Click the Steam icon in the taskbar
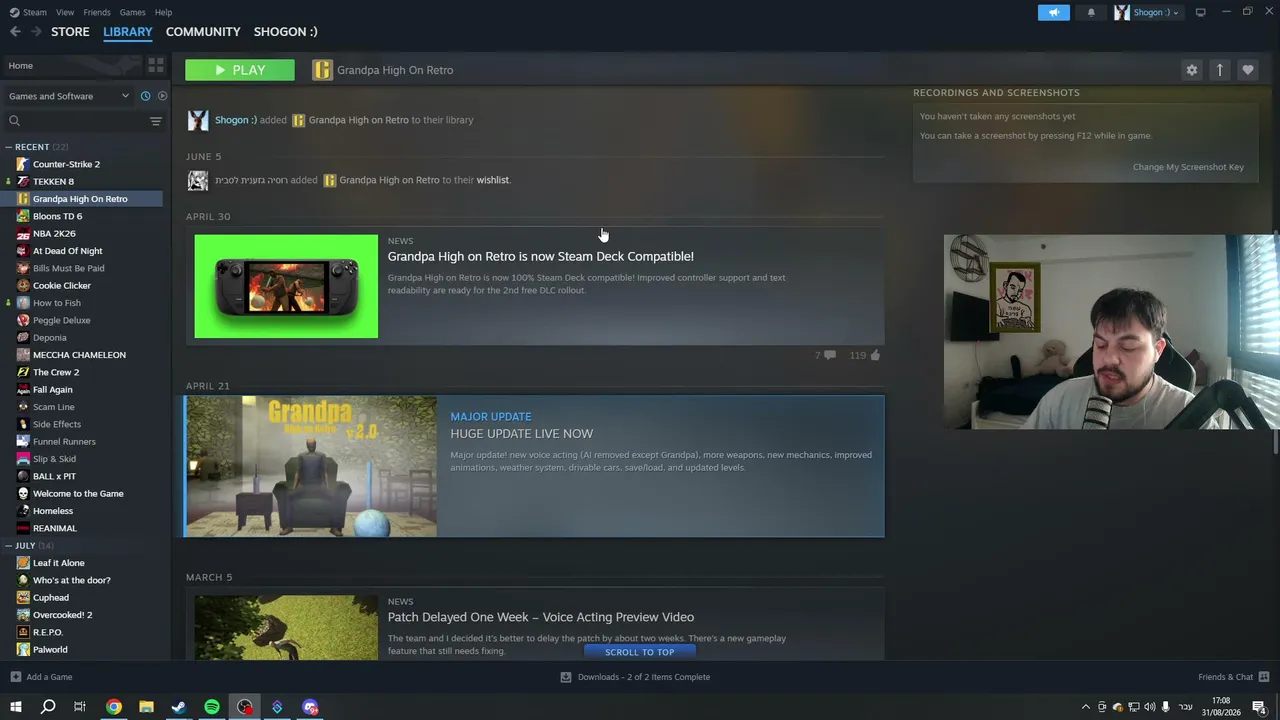Screen dimensions: 1280x720 179,707
